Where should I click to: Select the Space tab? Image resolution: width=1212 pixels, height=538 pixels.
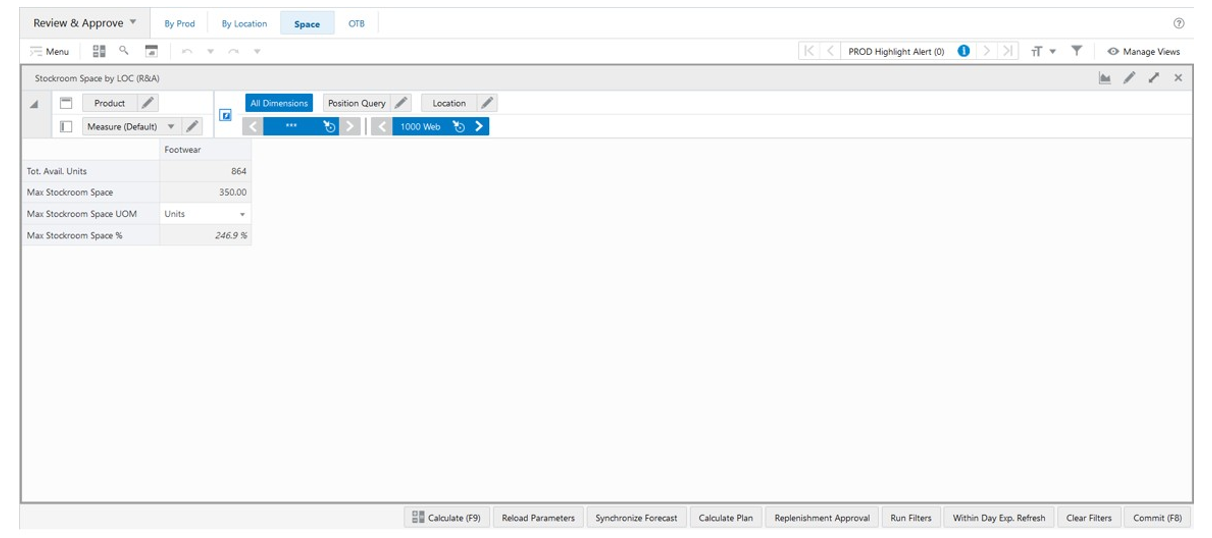click(307, 24)
